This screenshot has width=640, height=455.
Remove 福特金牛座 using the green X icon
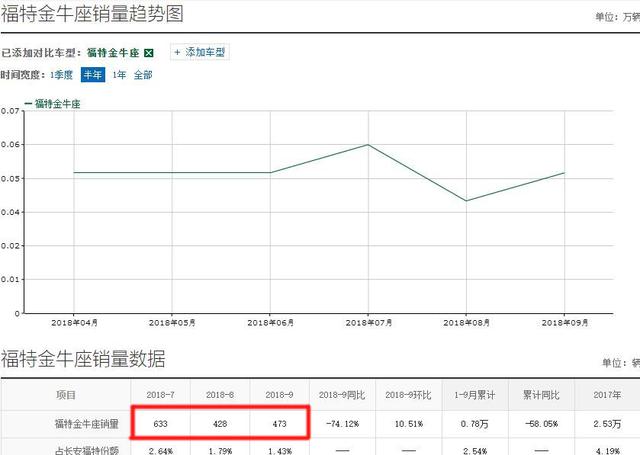[x=149, y=53]
